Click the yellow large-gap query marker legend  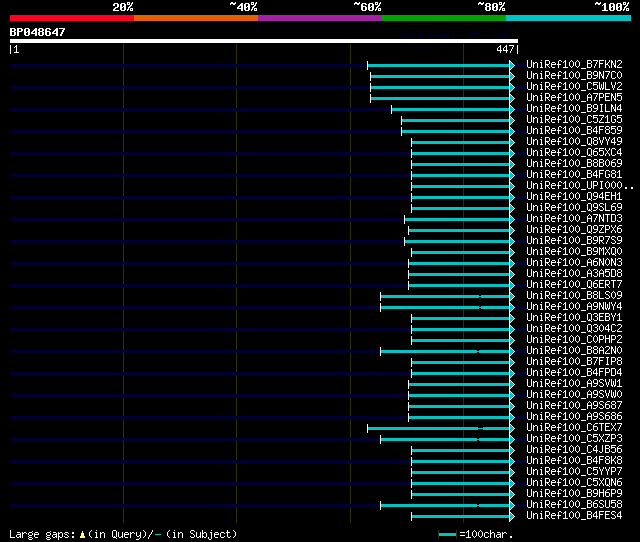point(82,534)
